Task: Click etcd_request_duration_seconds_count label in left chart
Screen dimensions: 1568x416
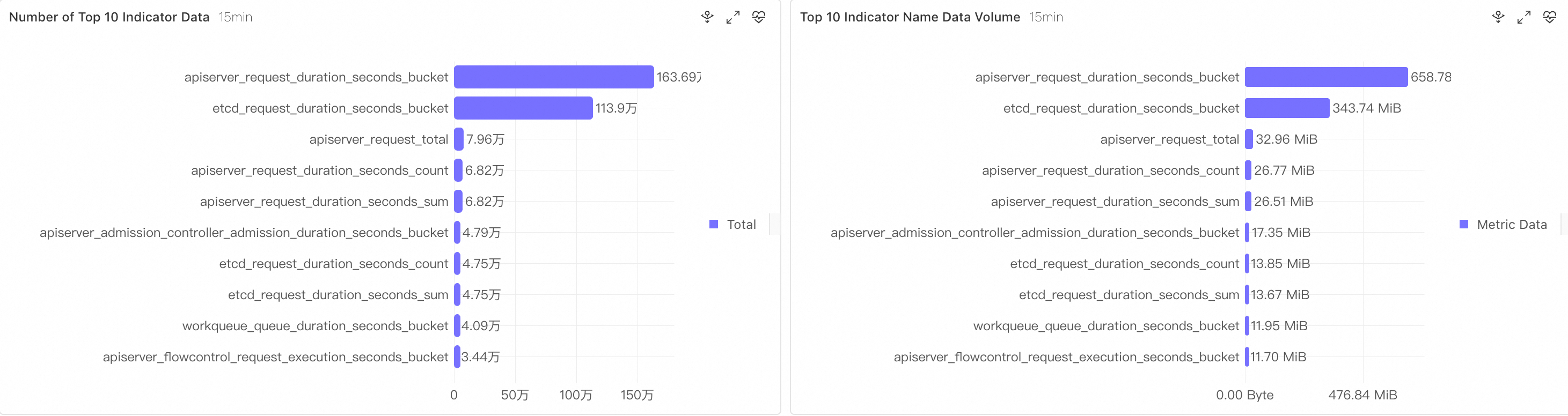Action: click(334, 263)
